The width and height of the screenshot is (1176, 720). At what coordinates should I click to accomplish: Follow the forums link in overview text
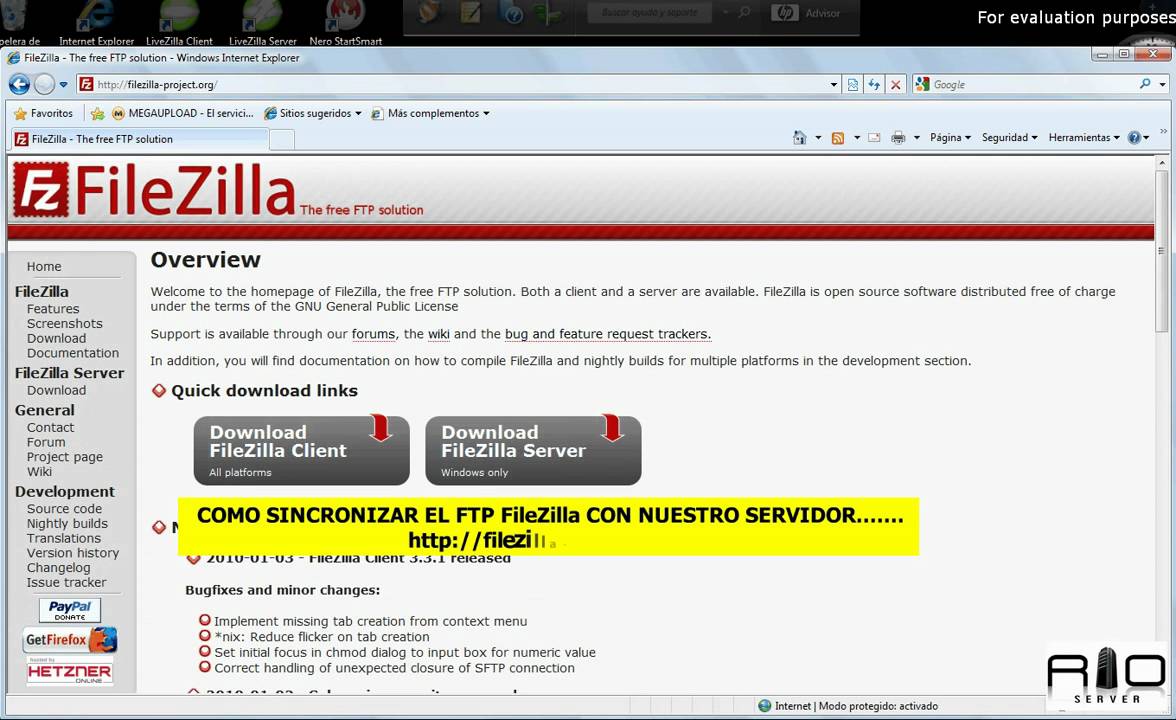373,334
